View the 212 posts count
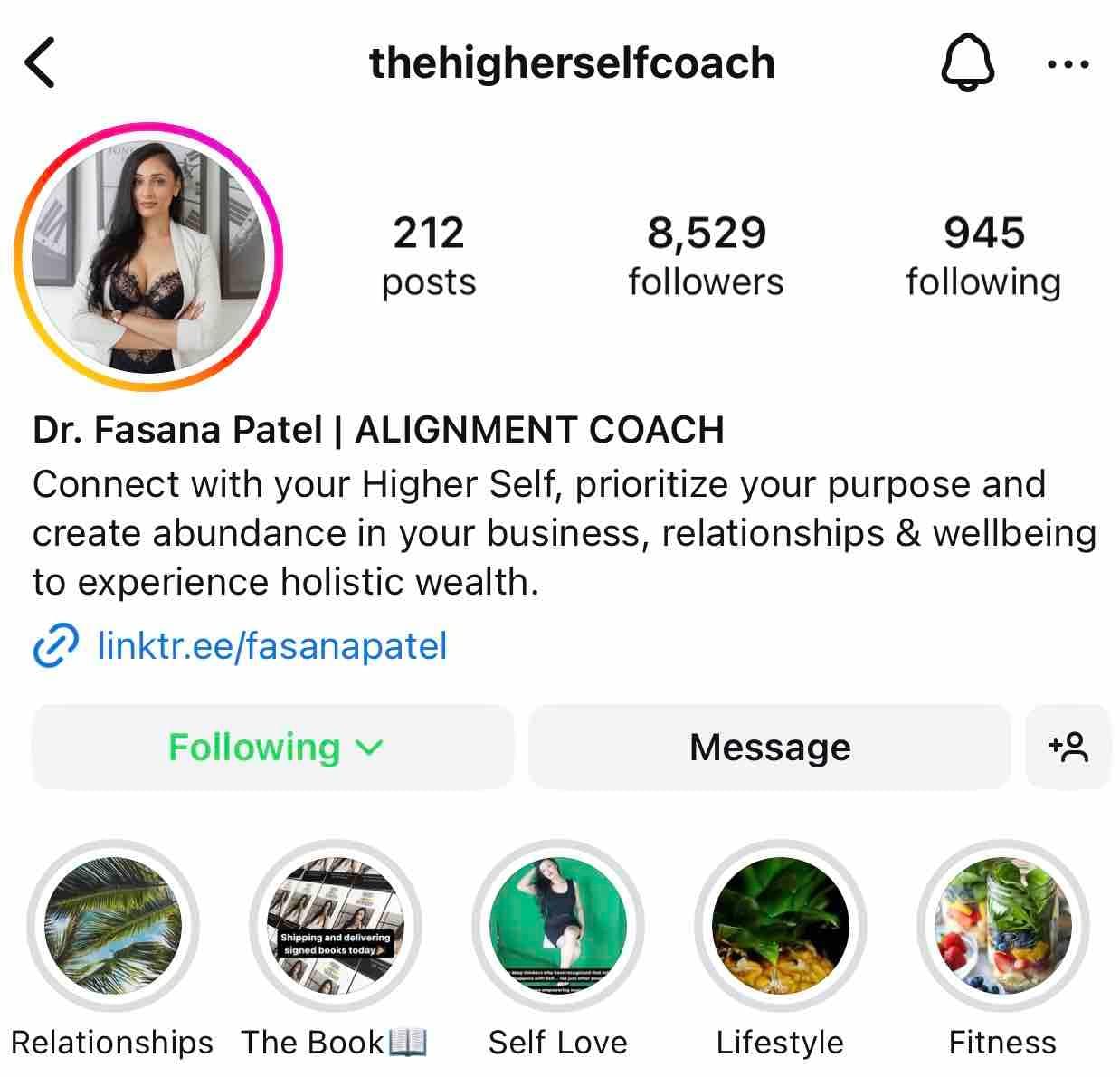 (428, 255)
